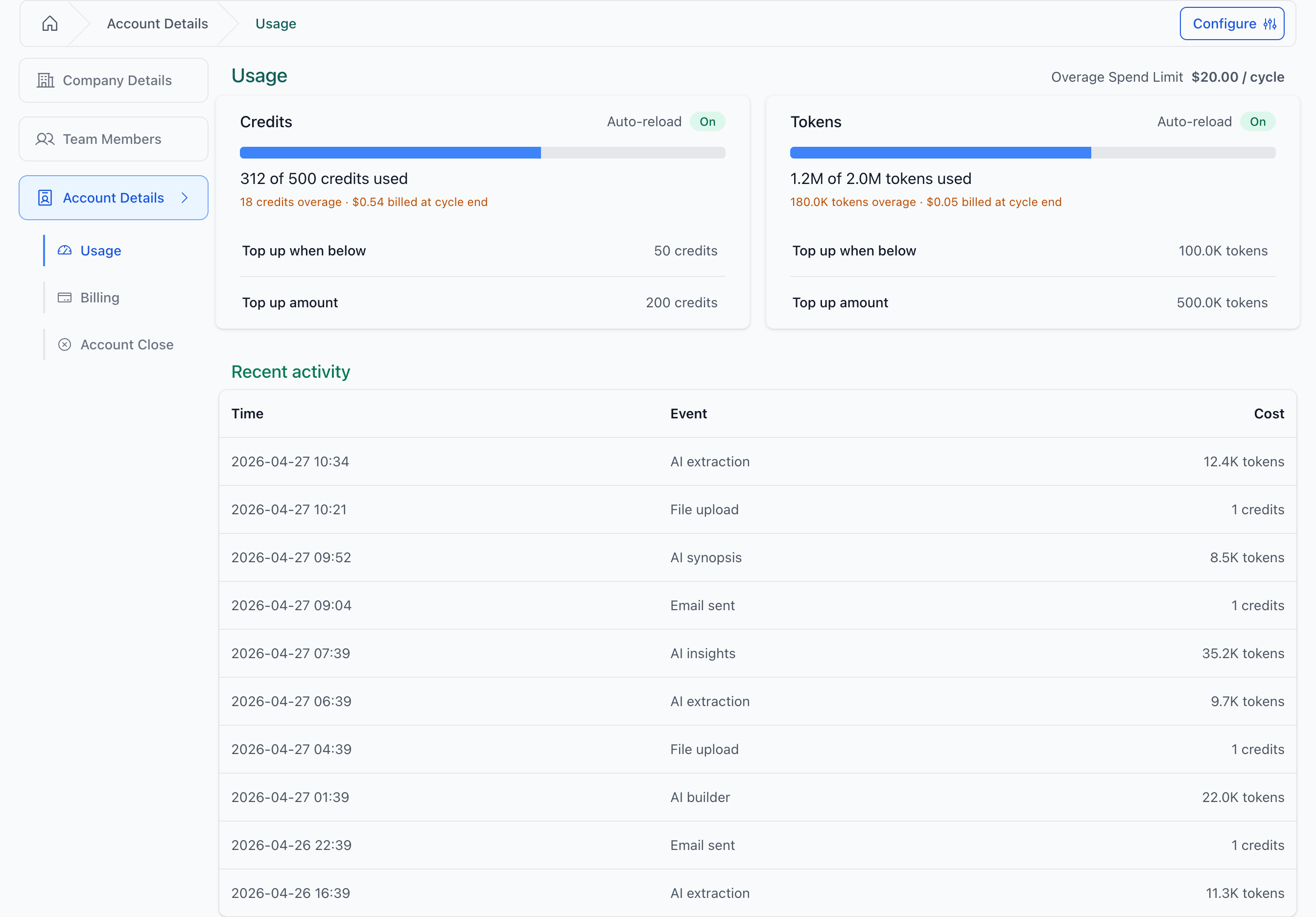The image size is (1316, 917).
Task: Click the 12.4K tokens cost cell
Action: tap(1244, 461)
